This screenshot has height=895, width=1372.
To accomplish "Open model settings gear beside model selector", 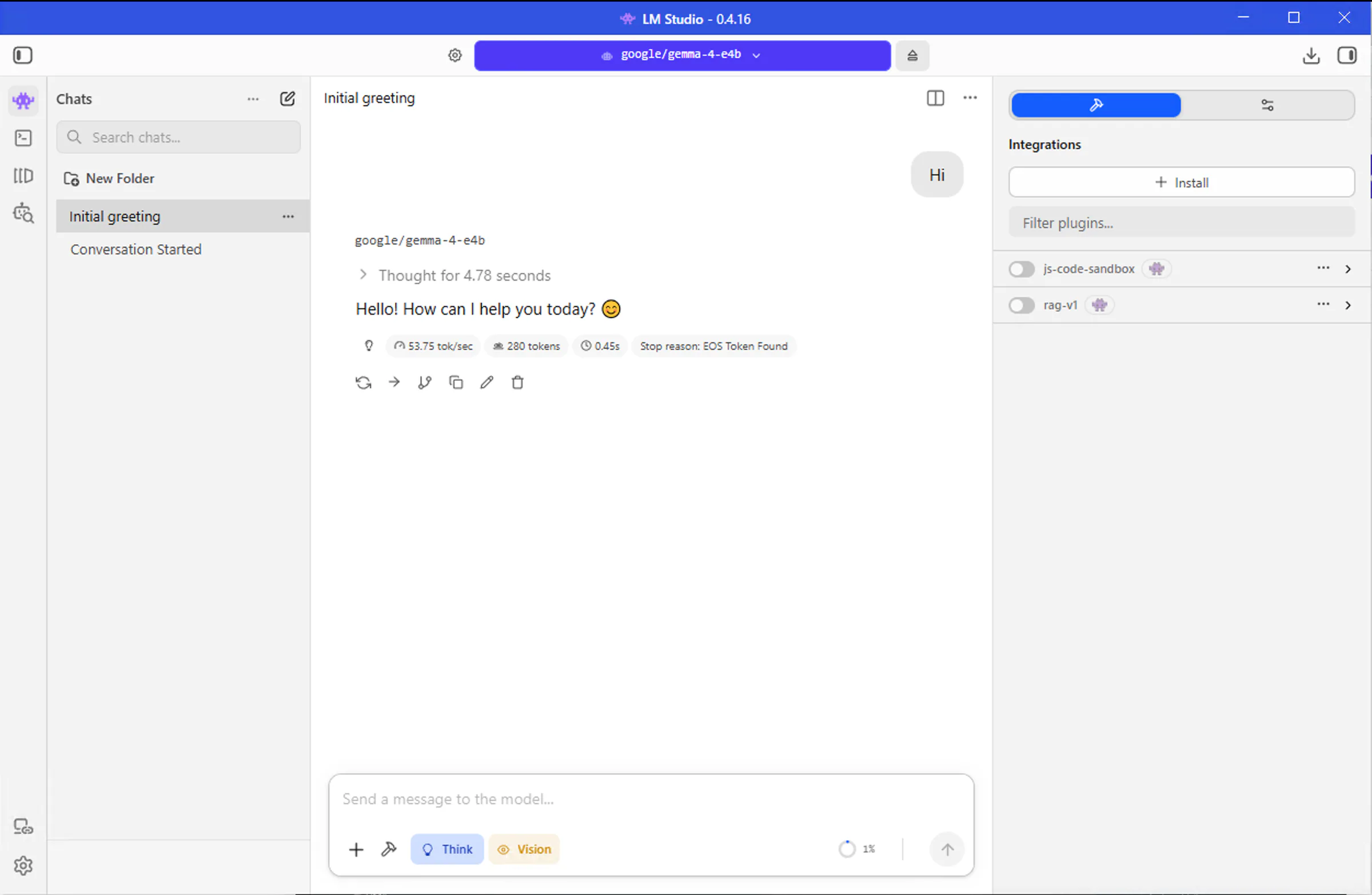I will click(455, 55).
